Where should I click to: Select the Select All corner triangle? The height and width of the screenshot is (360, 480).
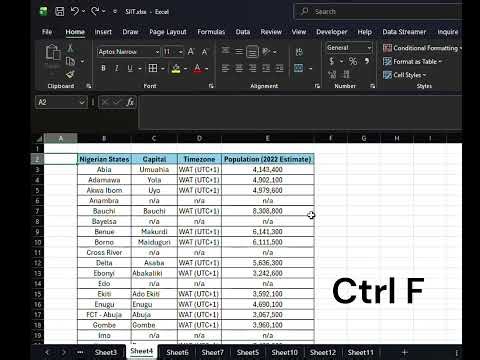(39, 138)
